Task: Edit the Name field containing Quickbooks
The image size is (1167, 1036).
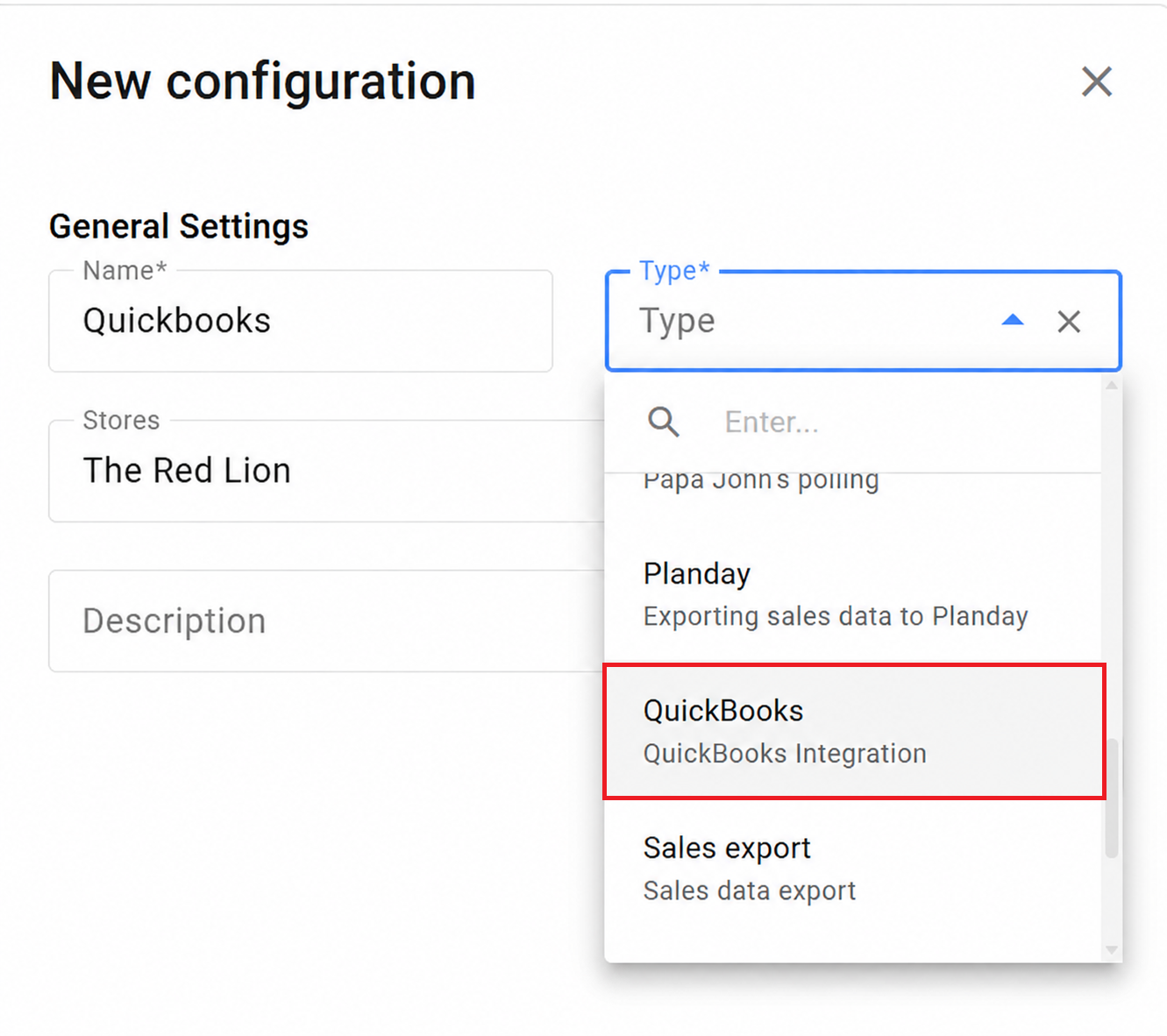Action: (x=301, y=321)
